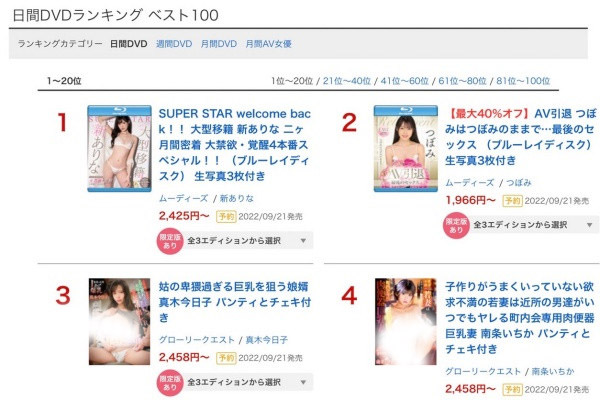Open the rank 2 cover thumbnail
Screen dimensions: 600x400
click(x=406, y=149)
